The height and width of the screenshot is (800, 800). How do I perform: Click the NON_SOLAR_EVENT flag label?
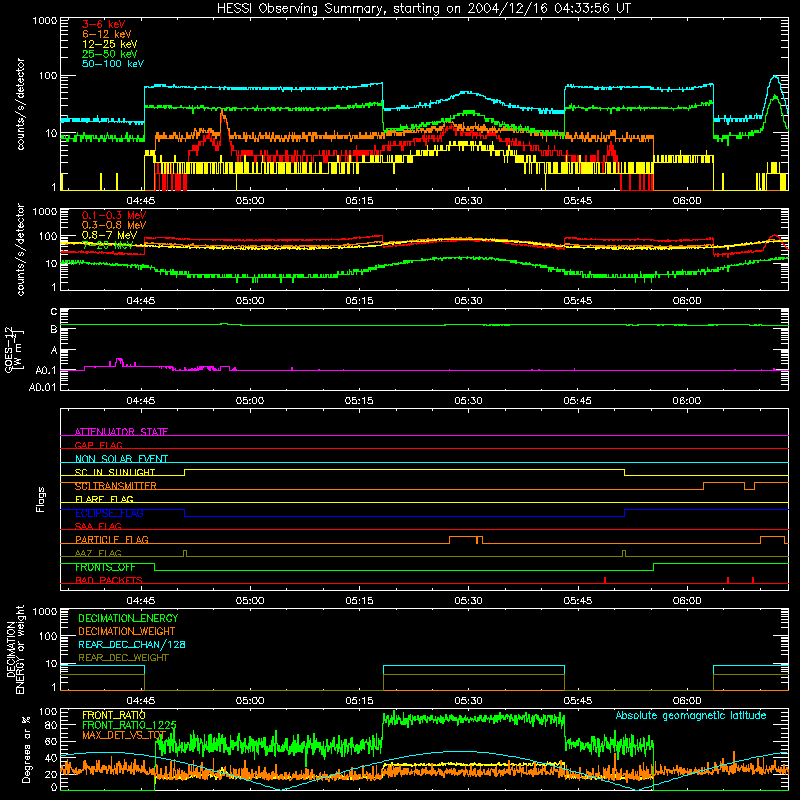pyautogui.click(x=121, y=459)
